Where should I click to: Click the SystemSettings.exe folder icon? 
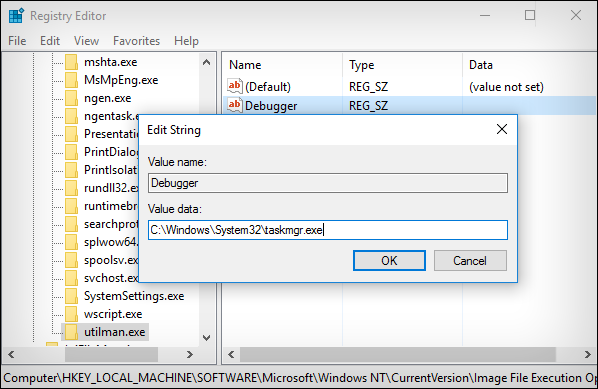tap(71, 296)
